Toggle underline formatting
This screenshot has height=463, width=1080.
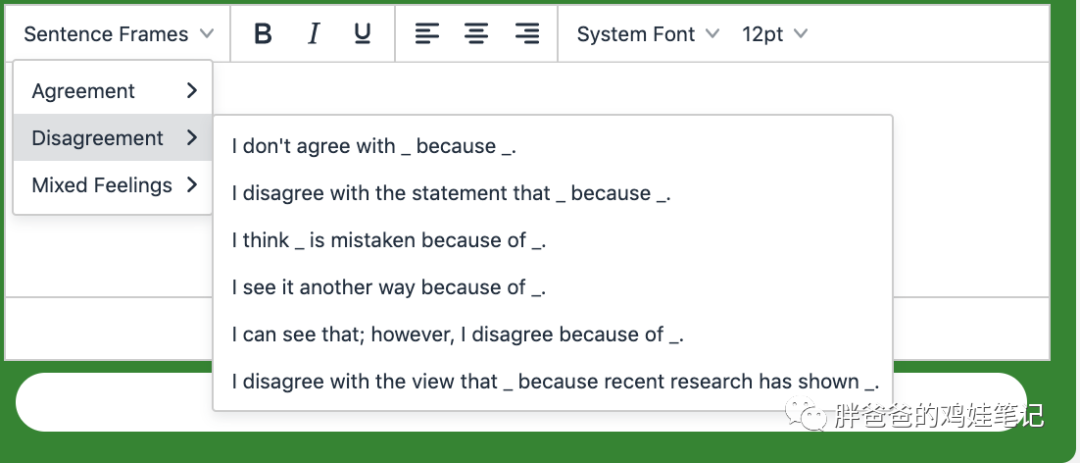tap(362, 34)
